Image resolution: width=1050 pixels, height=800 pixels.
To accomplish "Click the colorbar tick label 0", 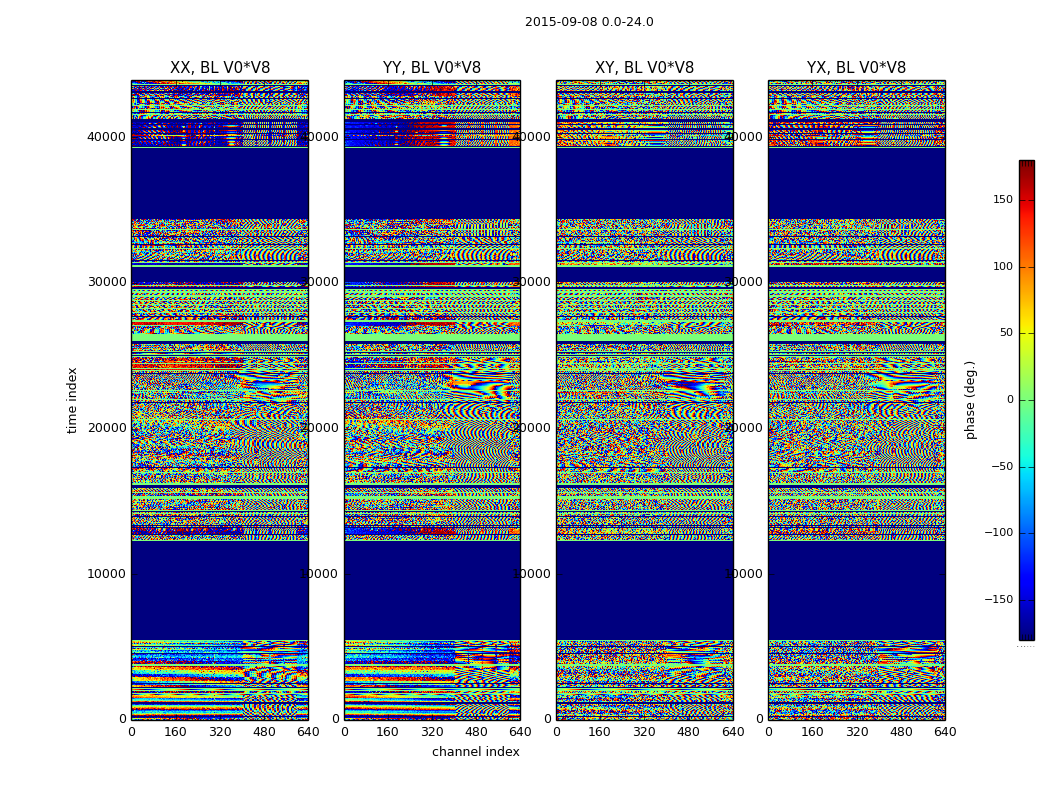I will (x=1010, y=400).
